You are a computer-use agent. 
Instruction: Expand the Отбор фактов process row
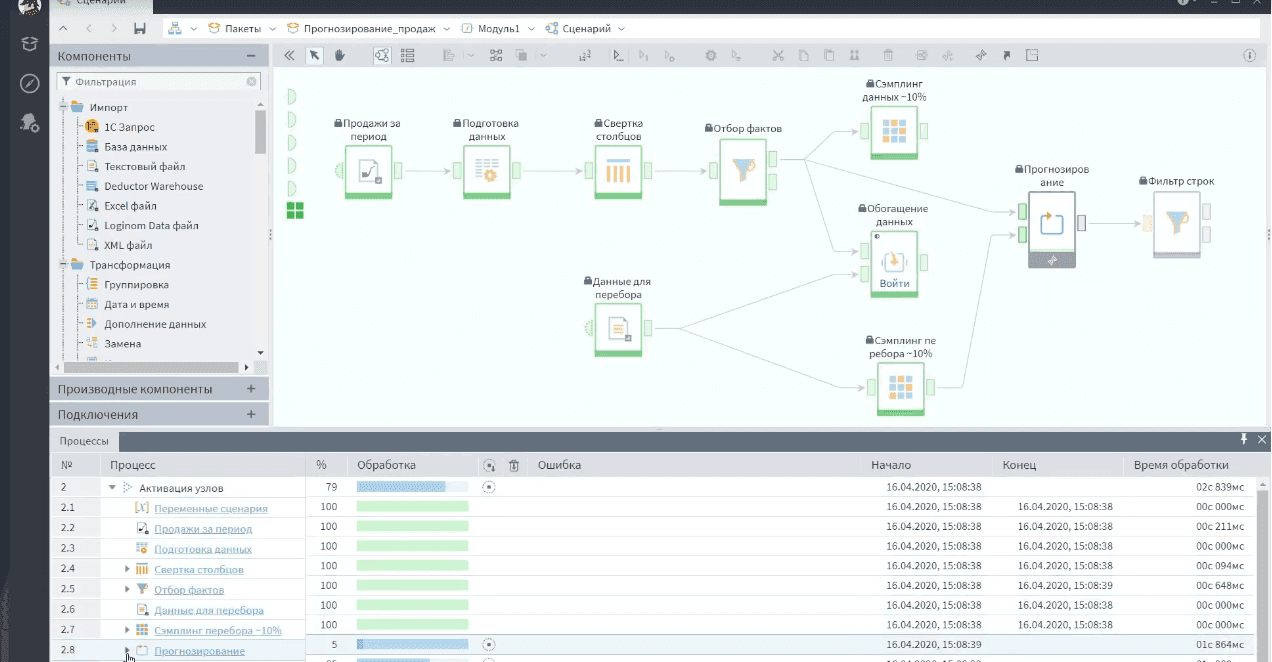click(127, 589)
